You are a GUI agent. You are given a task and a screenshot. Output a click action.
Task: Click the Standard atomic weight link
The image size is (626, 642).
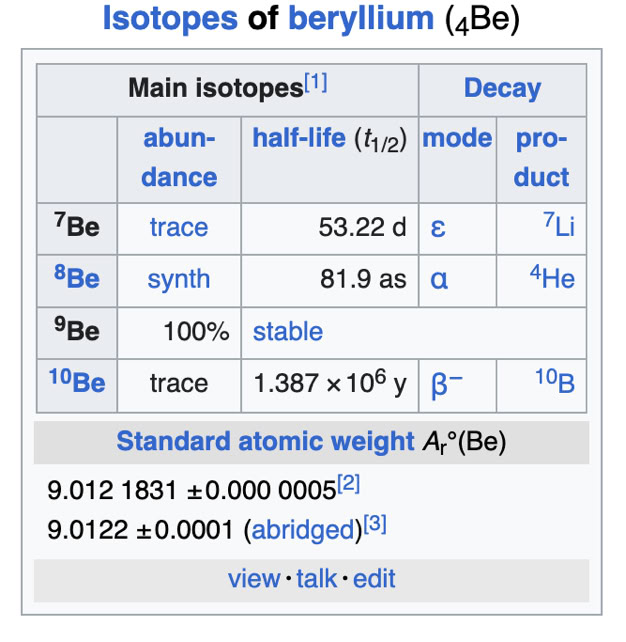click(264, 441)
